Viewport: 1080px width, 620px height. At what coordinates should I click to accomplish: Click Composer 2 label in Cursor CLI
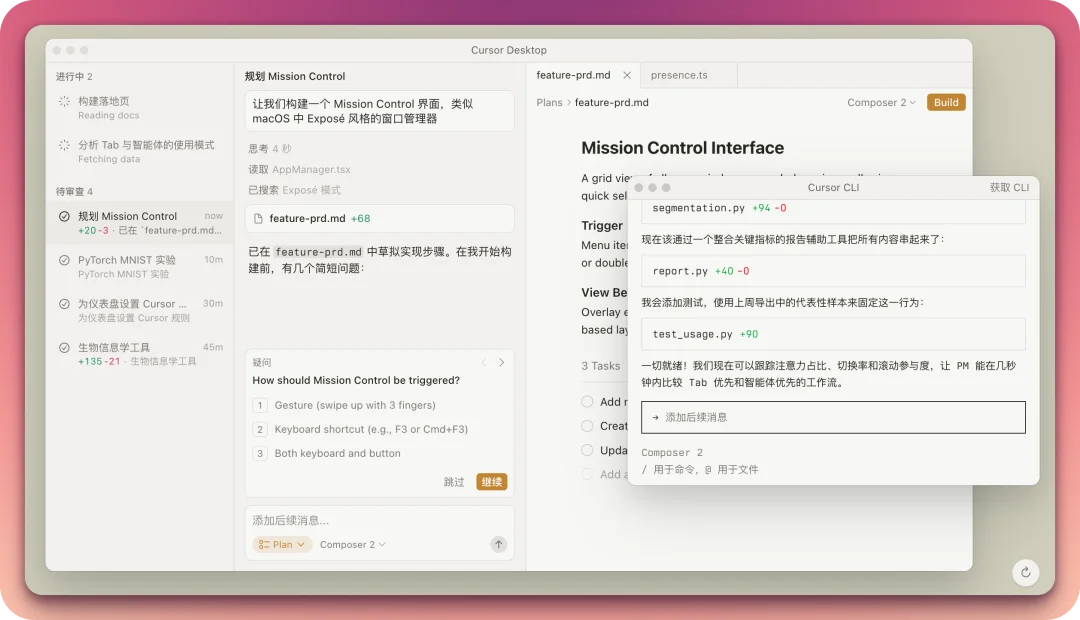(672, 453)
